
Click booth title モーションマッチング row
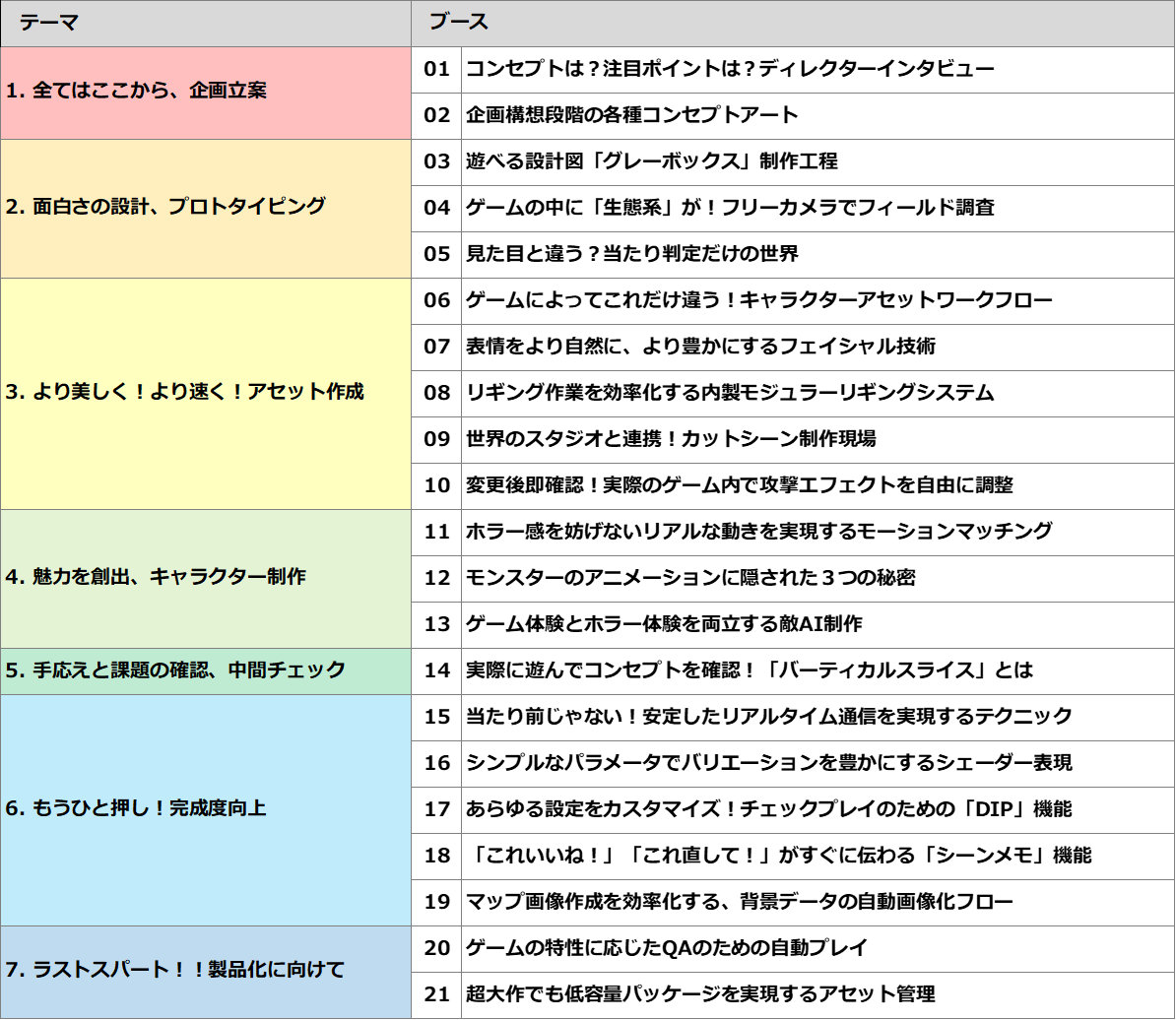pyautogui.click(x=817, y=533)
